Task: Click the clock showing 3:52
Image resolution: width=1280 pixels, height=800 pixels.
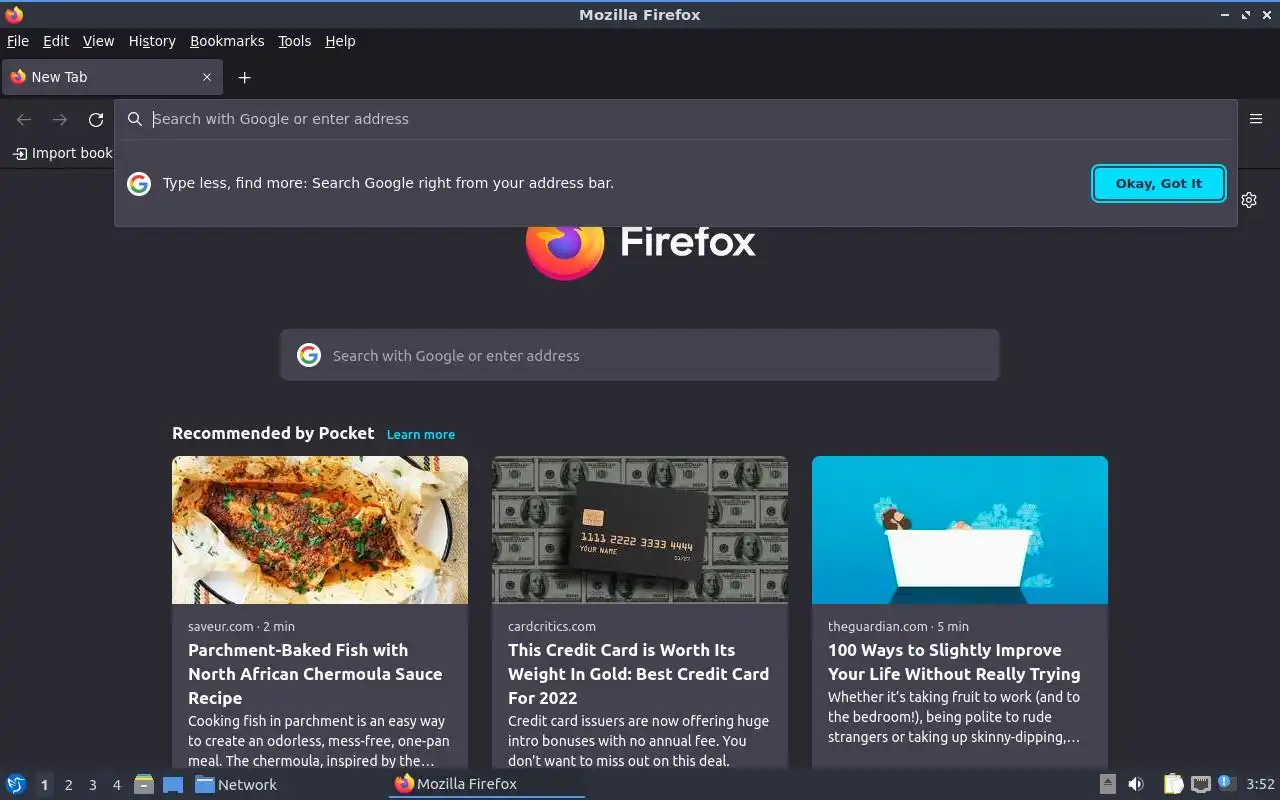Action: pos(1260,784)
